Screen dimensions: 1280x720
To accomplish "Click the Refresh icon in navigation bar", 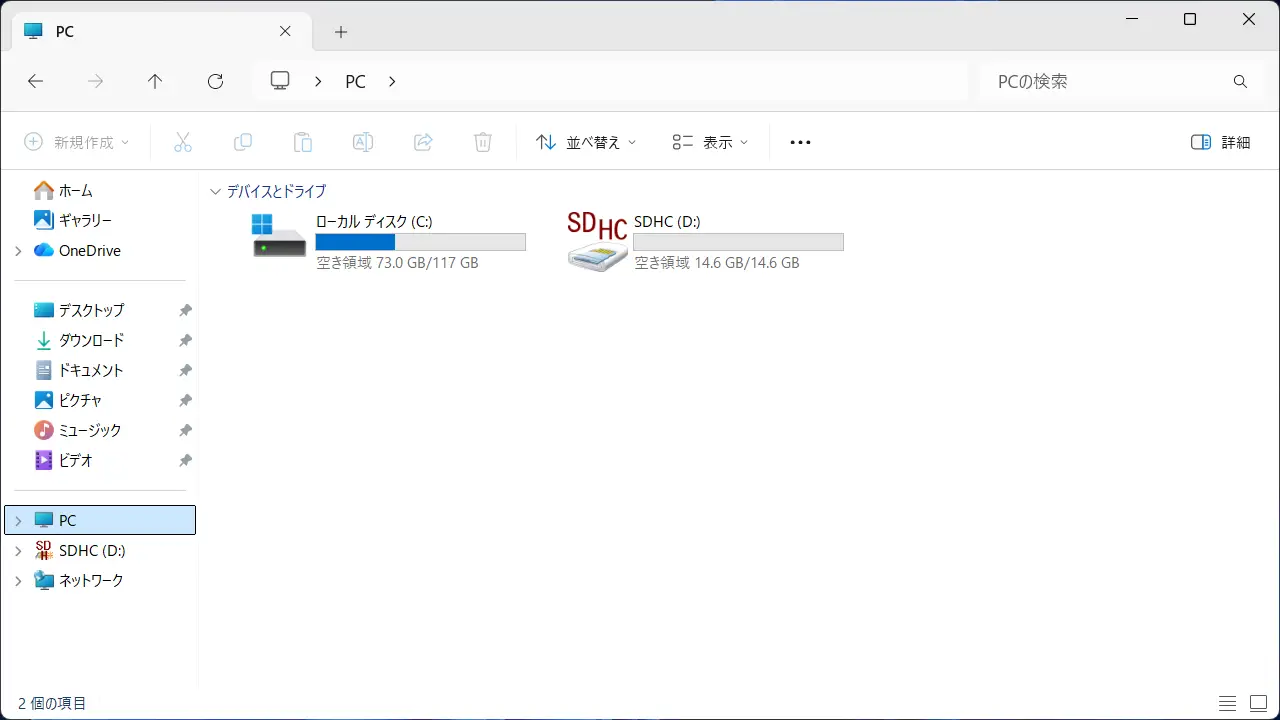I will coord(215,82).
